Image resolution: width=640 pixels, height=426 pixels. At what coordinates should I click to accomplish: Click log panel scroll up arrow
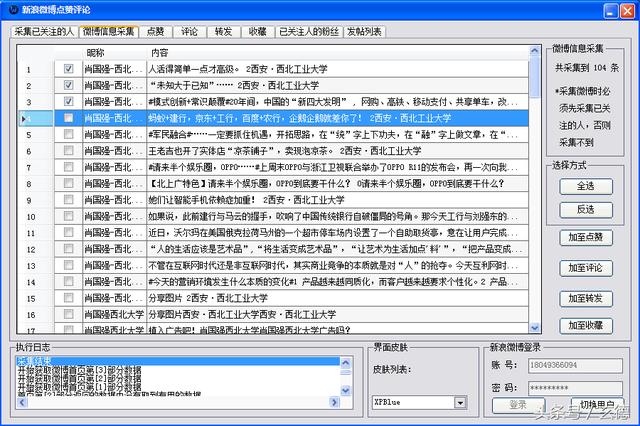345,362
